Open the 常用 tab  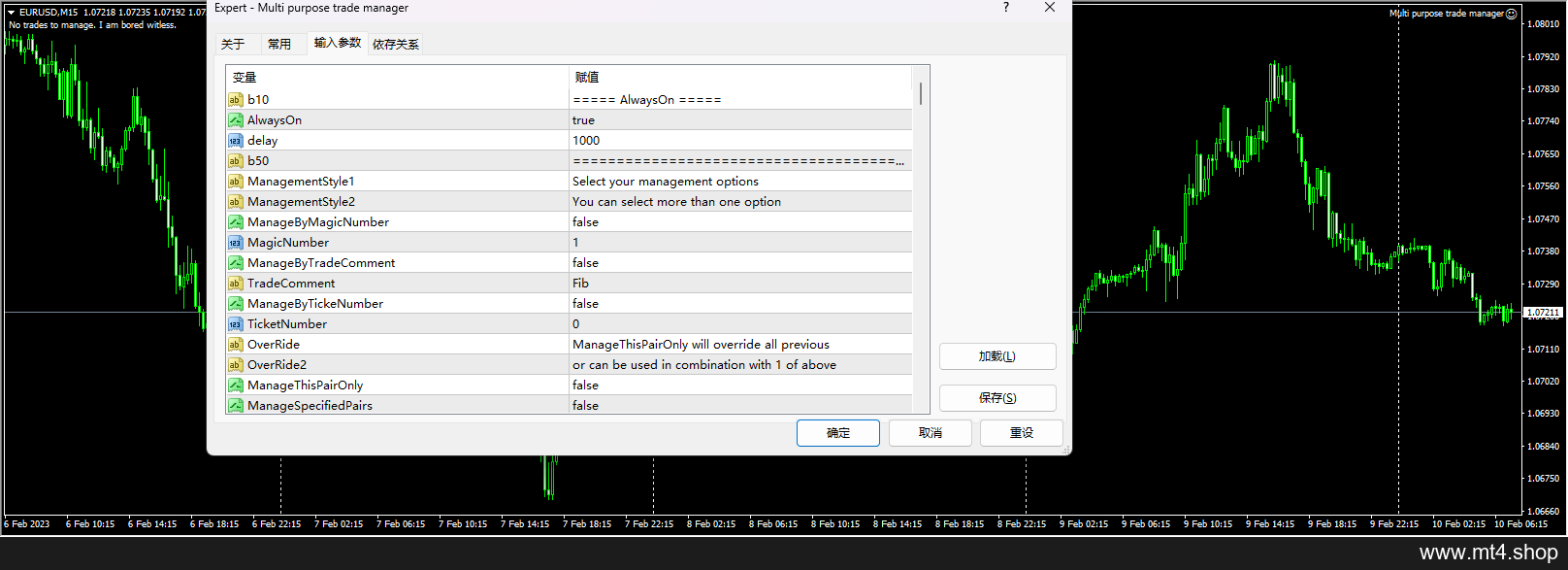coord(279,45)
